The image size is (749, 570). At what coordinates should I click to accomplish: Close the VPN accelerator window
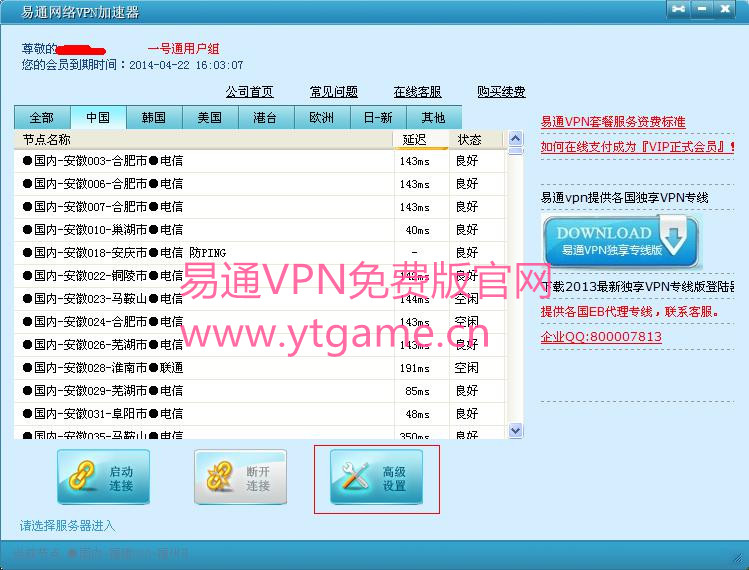pos(725,9)
